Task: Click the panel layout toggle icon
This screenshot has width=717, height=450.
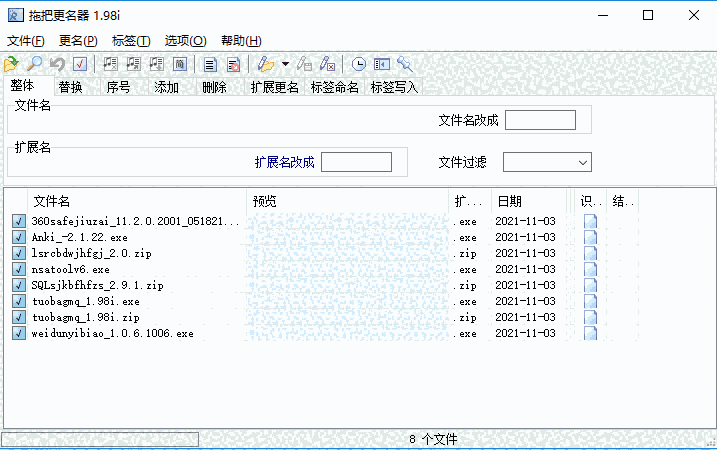Action: (x=382, y=64)
